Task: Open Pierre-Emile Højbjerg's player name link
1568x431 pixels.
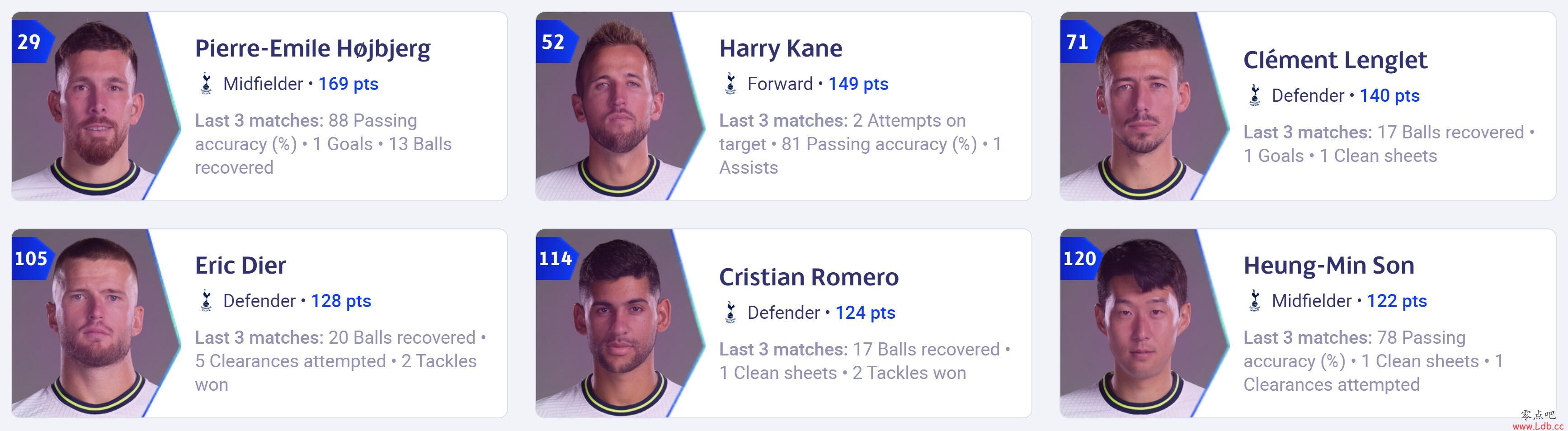Action: (312, 49)
